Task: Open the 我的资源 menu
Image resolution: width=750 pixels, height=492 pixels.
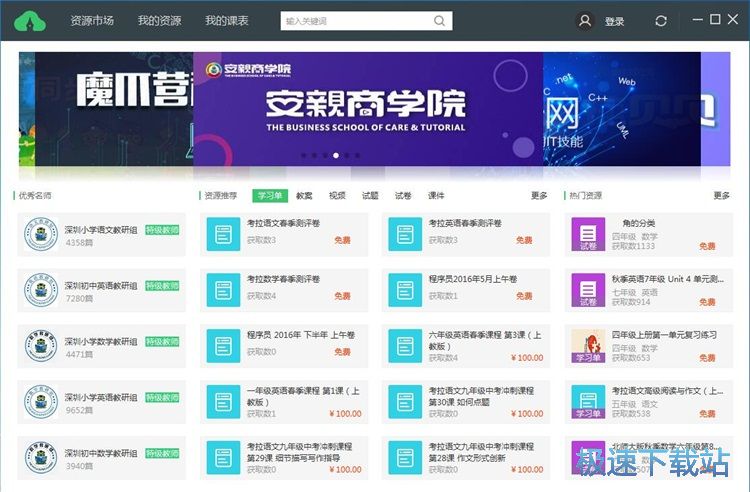Action: tap(159, 21)
